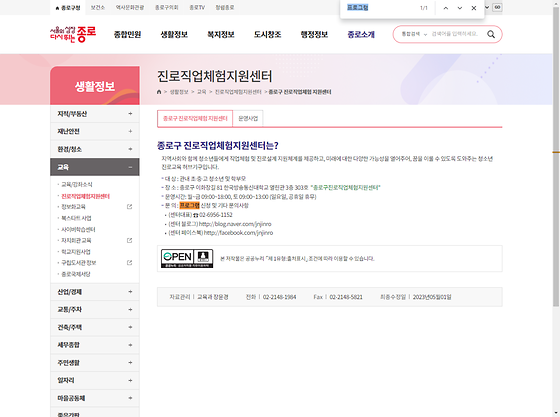560x417 pixels.
Task: Expand the 마을공동체 menu
Action: coord(95,398)
